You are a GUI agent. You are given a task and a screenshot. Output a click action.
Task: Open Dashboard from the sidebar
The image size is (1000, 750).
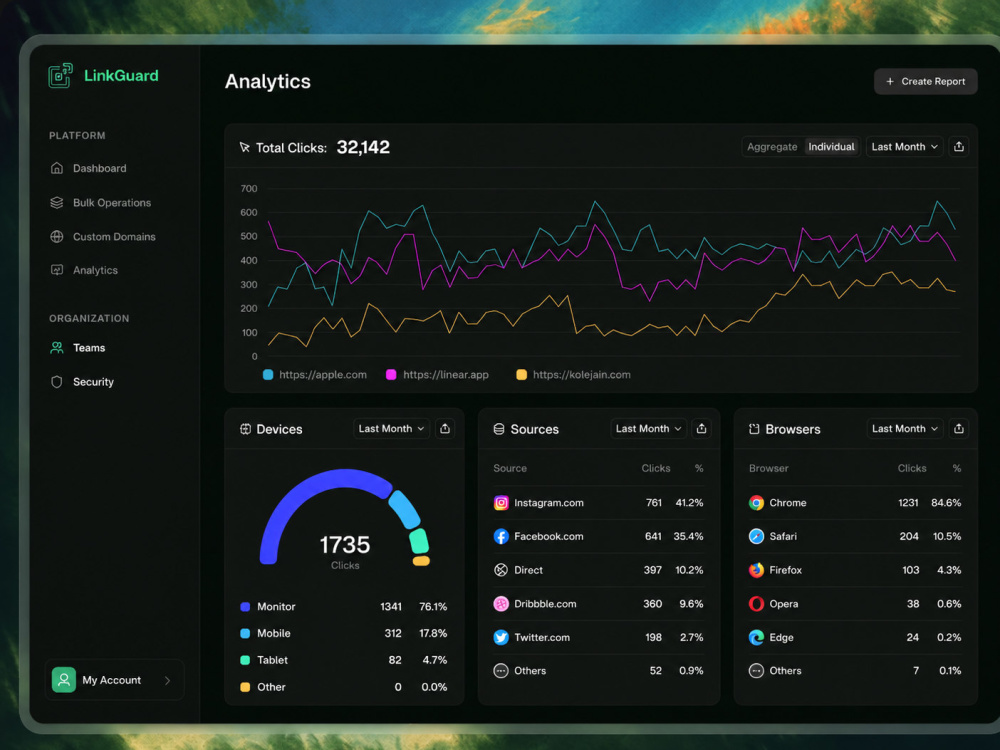pyautogui.click(x=89, y=168)
